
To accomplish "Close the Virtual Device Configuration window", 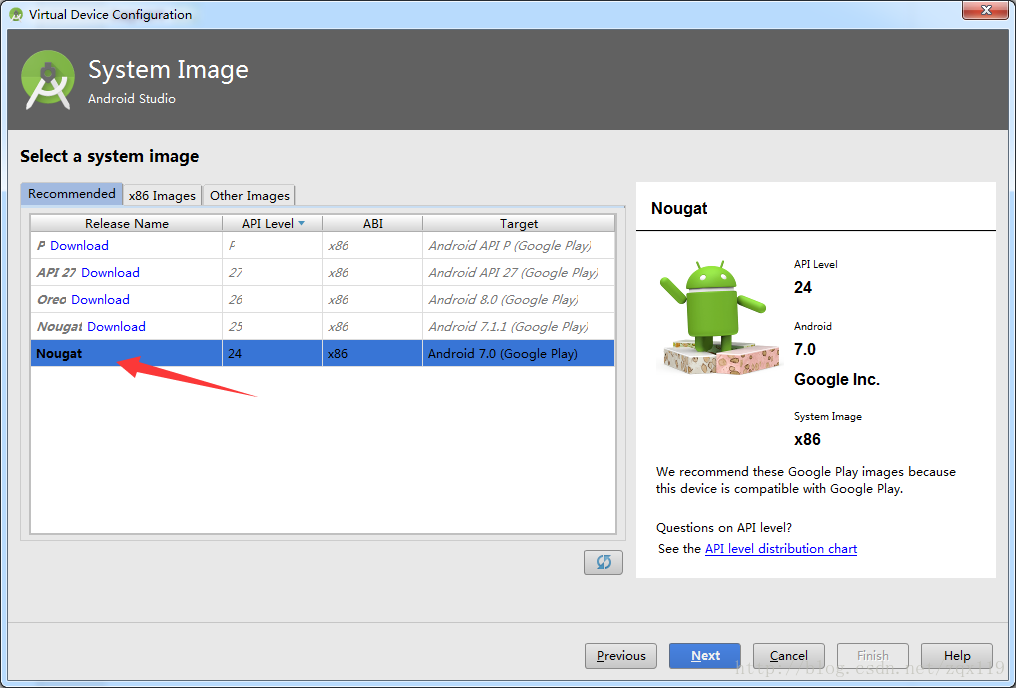I will click(x=985, y=10).
